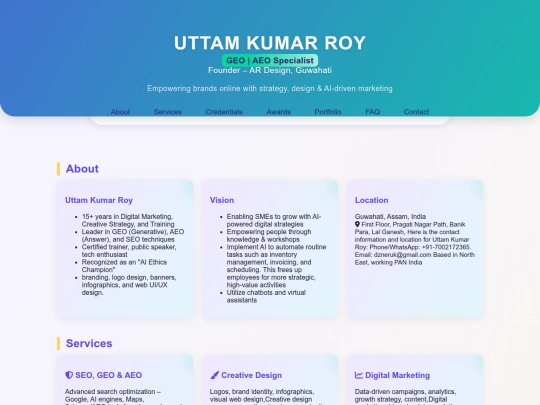This screenshot has height=405, width=540.
Task: Click the dzneruk@gmail.com email text
Action: pos(403,255)
